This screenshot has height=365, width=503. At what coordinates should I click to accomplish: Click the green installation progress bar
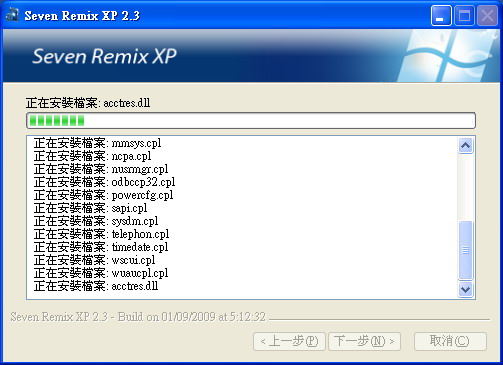pyautogui.click(x=251, y=120)
